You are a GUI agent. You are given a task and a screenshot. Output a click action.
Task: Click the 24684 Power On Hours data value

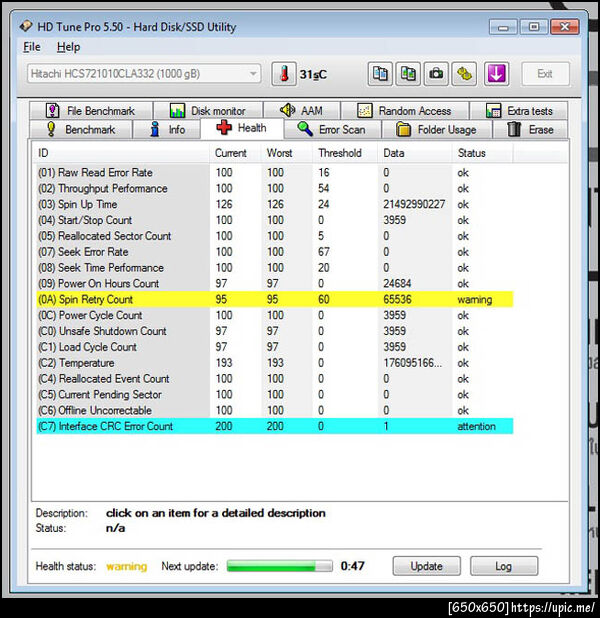tap(397, 283)
